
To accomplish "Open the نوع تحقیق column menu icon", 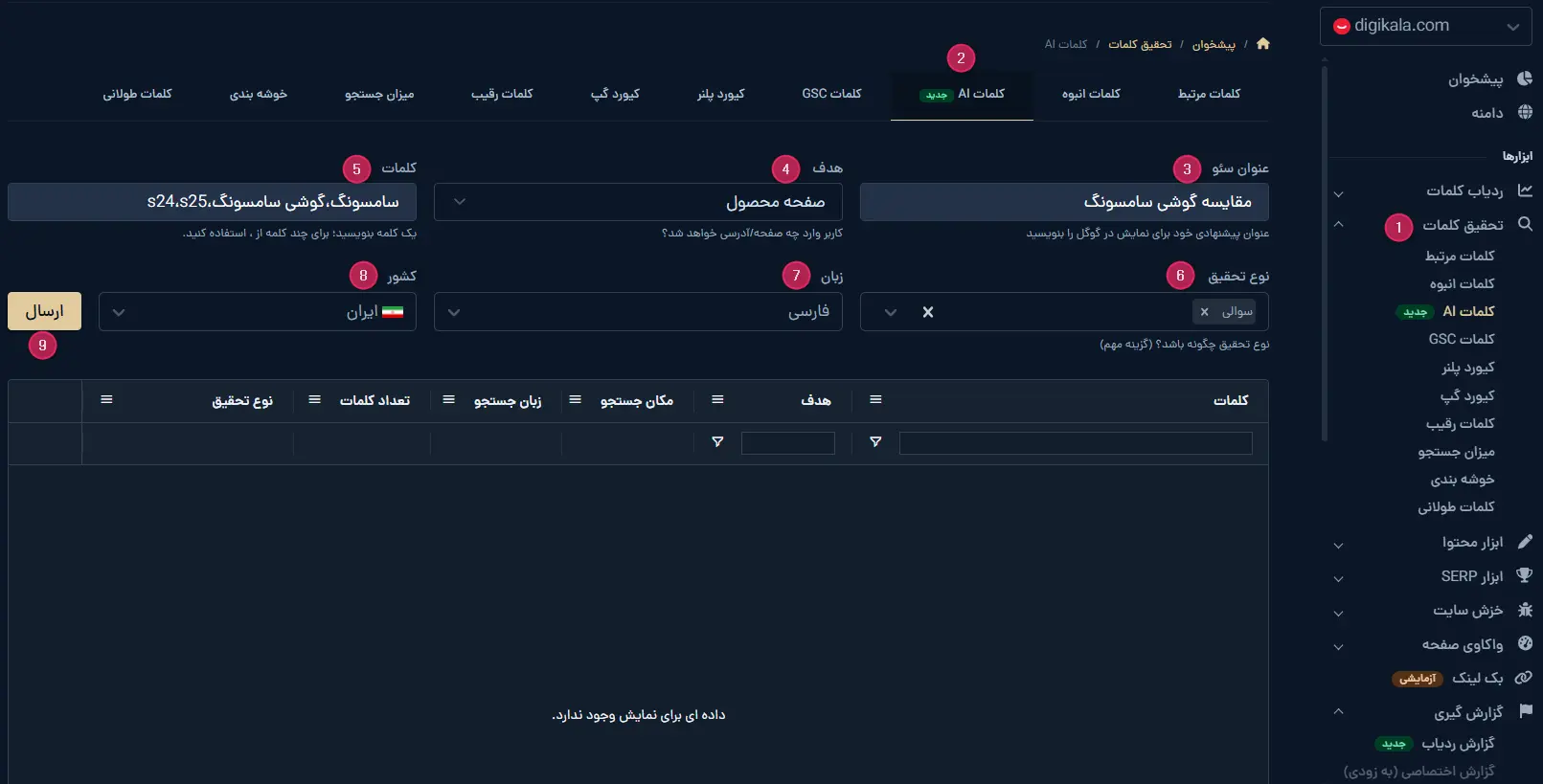I will click(106, 400).
